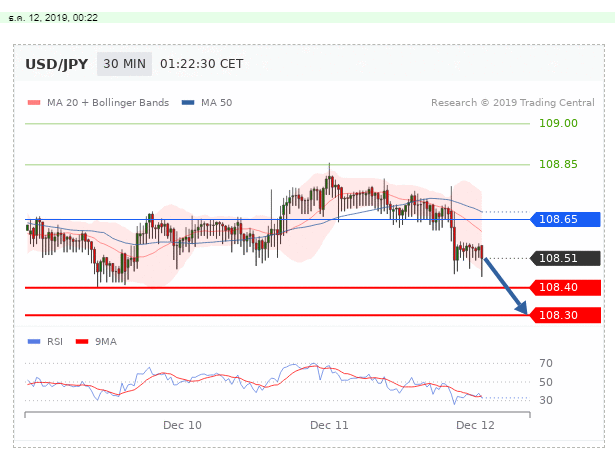Click the Dec 10 date axis label
The width and height of the screenshot is (615, 454).
[182, 425]
